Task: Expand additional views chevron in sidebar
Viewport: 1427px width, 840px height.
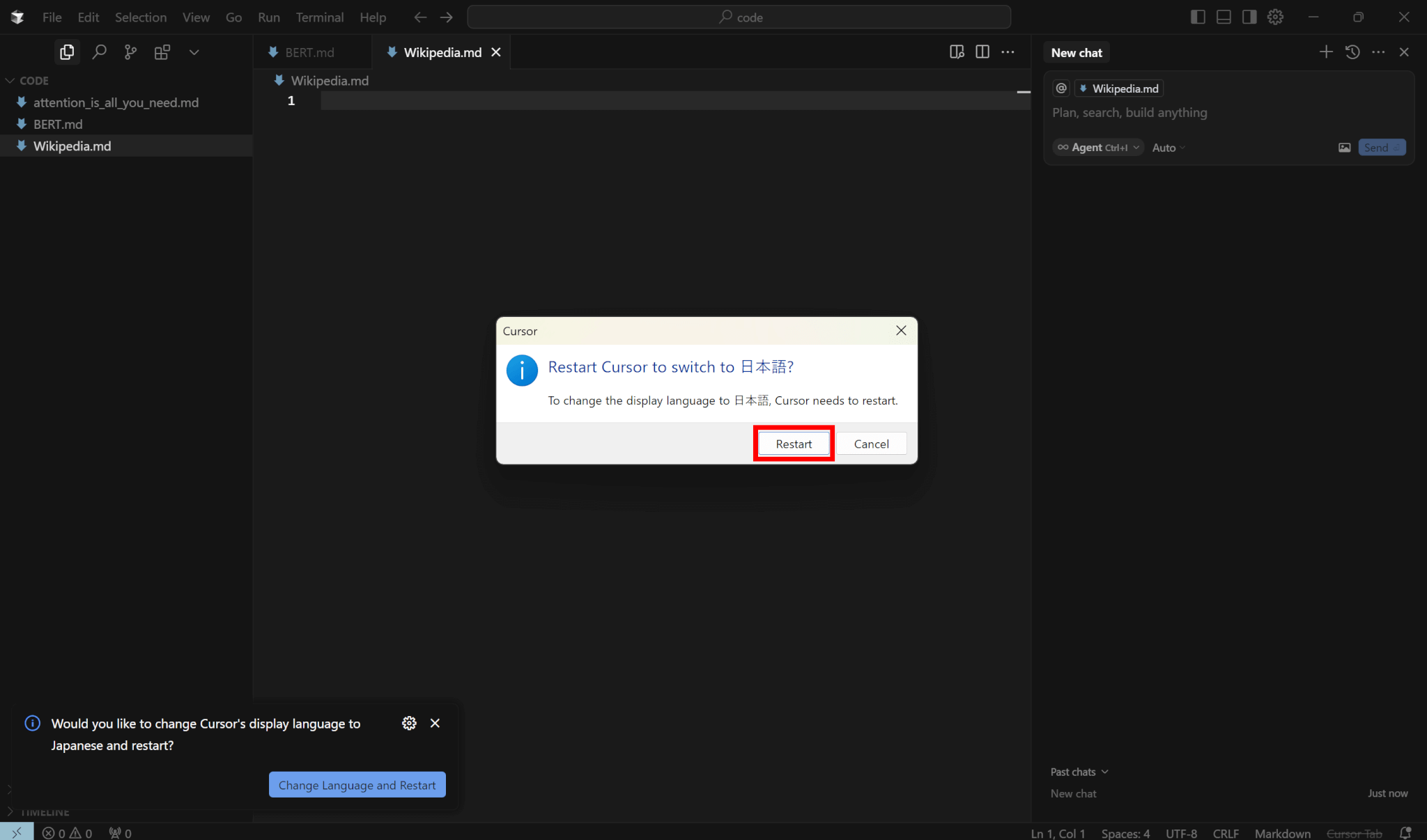Action: (194, 52)
